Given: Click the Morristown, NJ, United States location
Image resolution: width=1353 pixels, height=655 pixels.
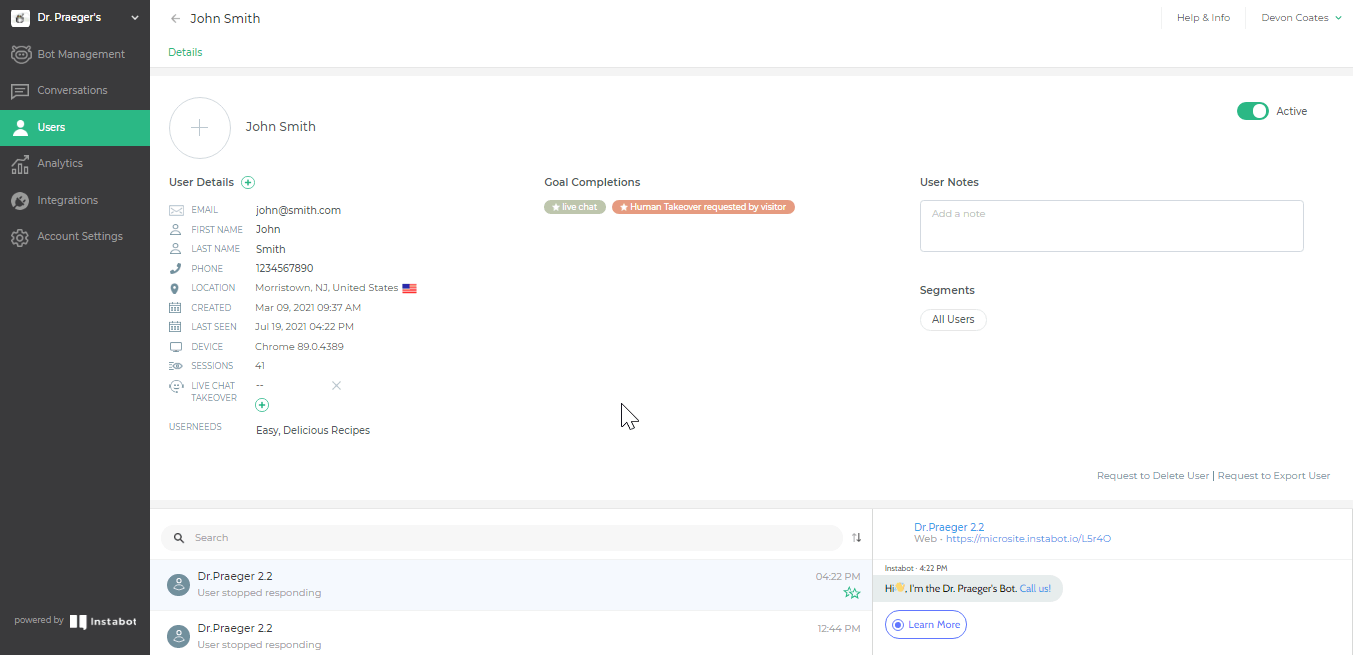Looking at the screenshot, I should [x=326, y=288].
